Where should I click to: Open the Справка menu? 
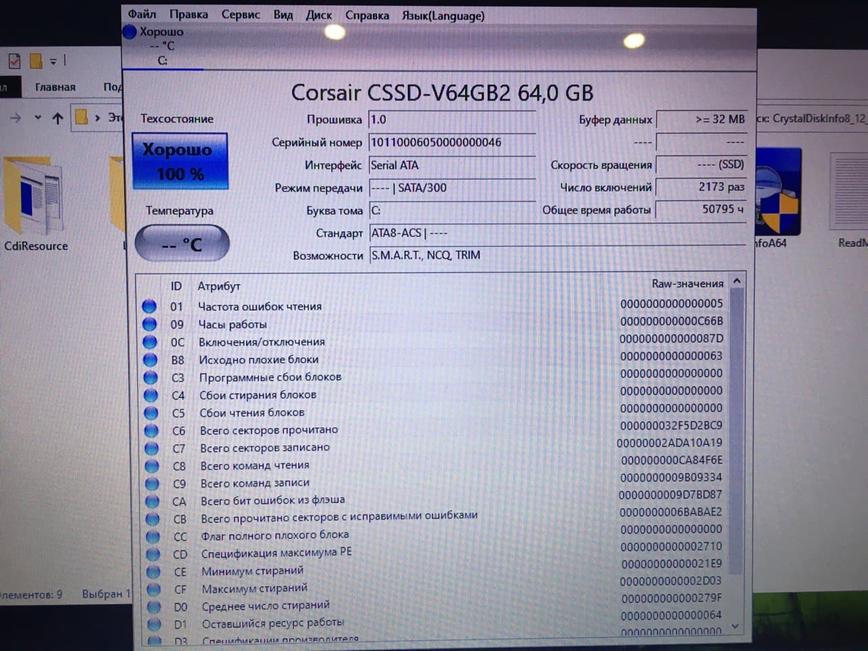[x=367, y=16]
